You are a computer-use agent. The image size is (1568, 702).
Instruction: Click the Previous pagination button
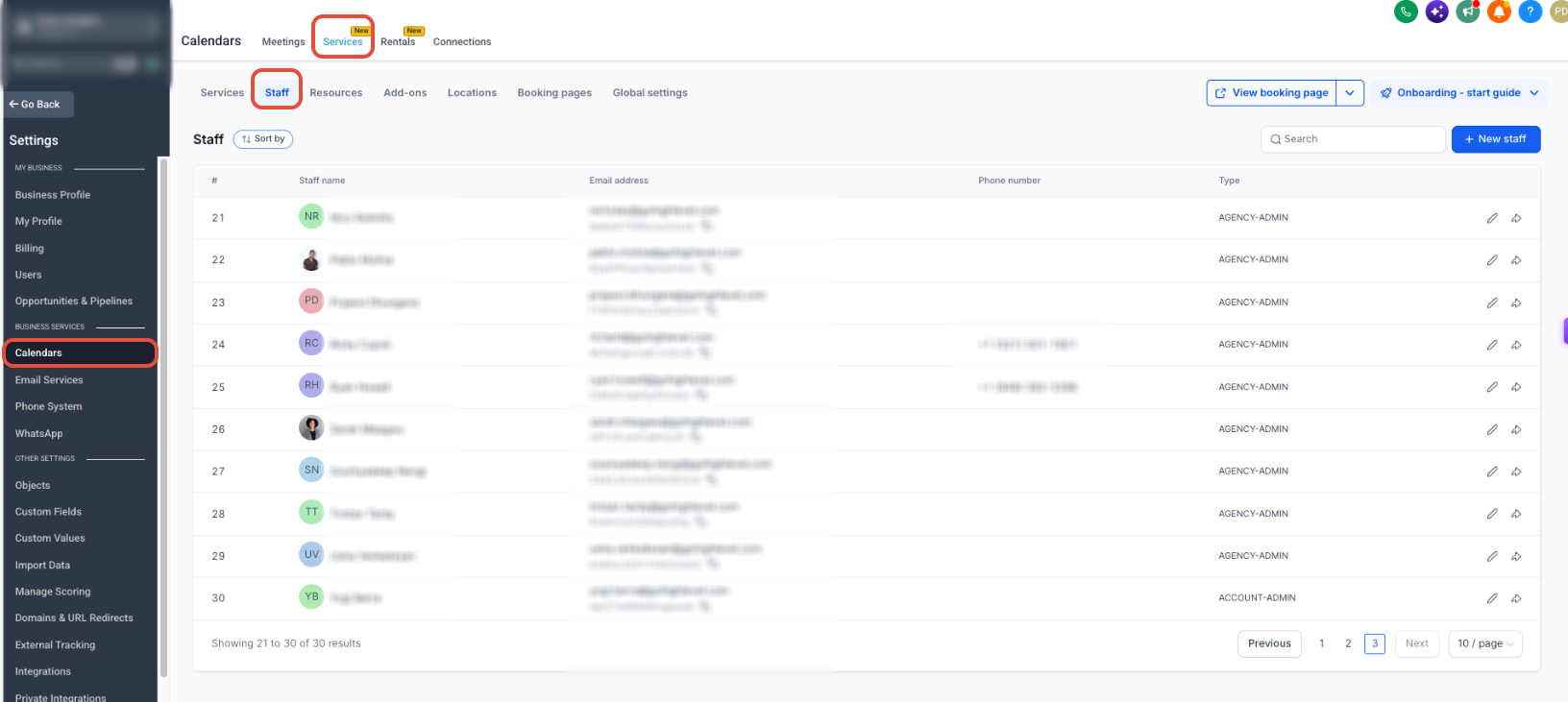click(1269, 643)
